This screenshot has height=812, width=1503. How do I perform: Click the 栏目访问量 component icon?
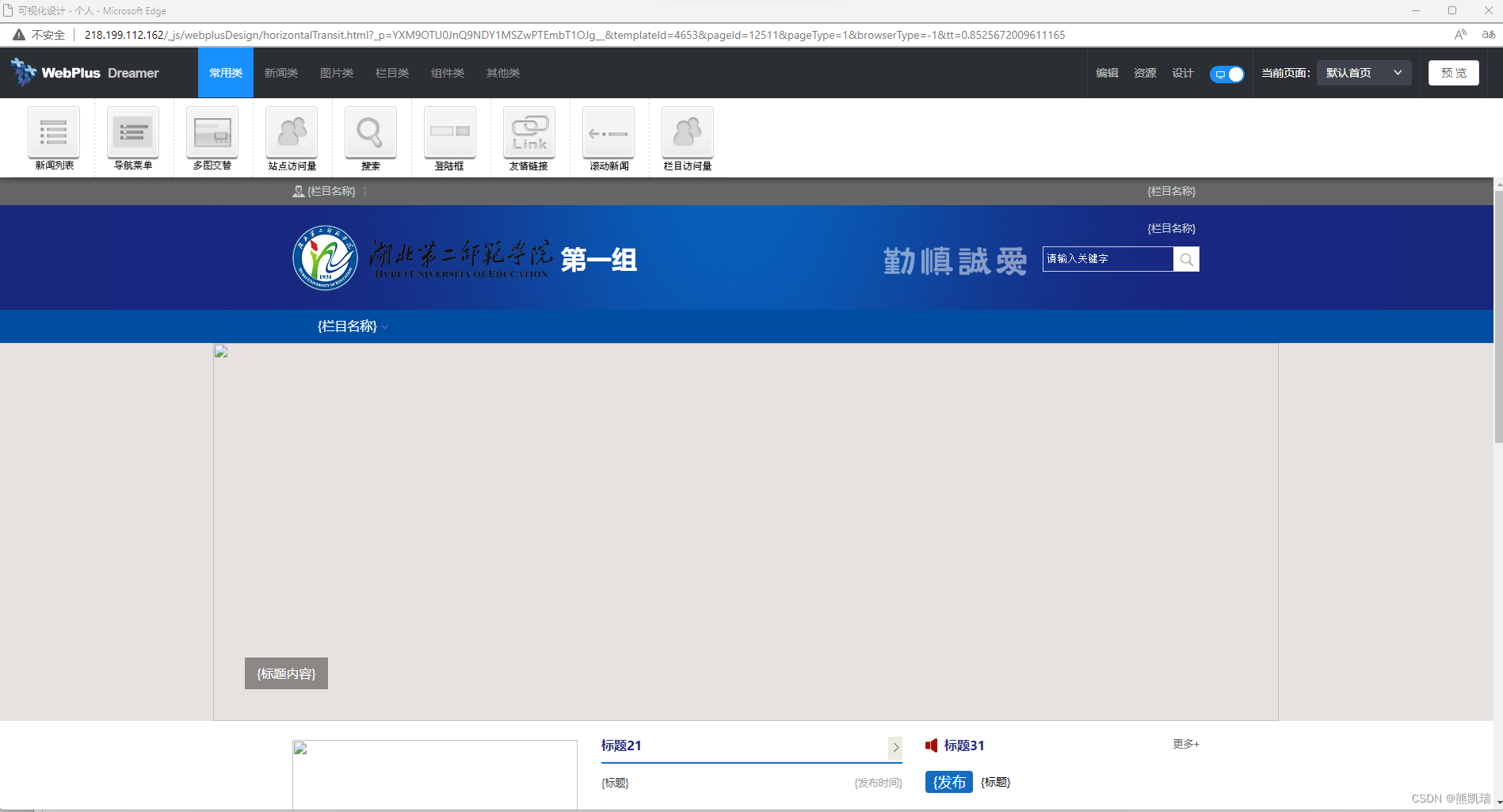(x=687, y=138)
